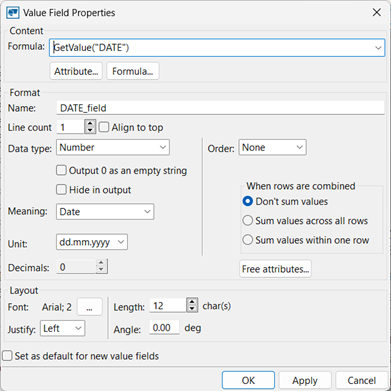Enable Align to top checkbox
This screenshot has height=392, width=391.
[104, 127]
